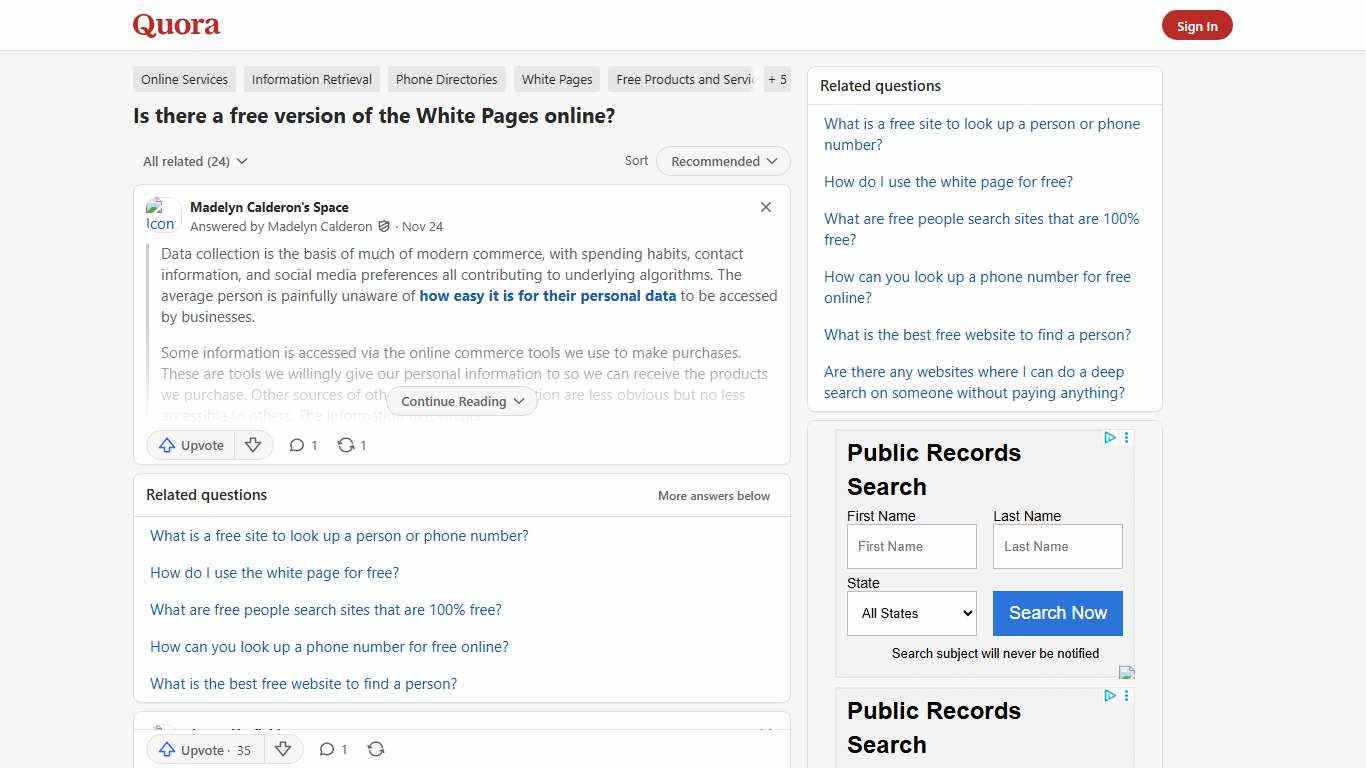1366x768 pixels.
Task: Expand the Continue Reading section
Action: point(461,401)
